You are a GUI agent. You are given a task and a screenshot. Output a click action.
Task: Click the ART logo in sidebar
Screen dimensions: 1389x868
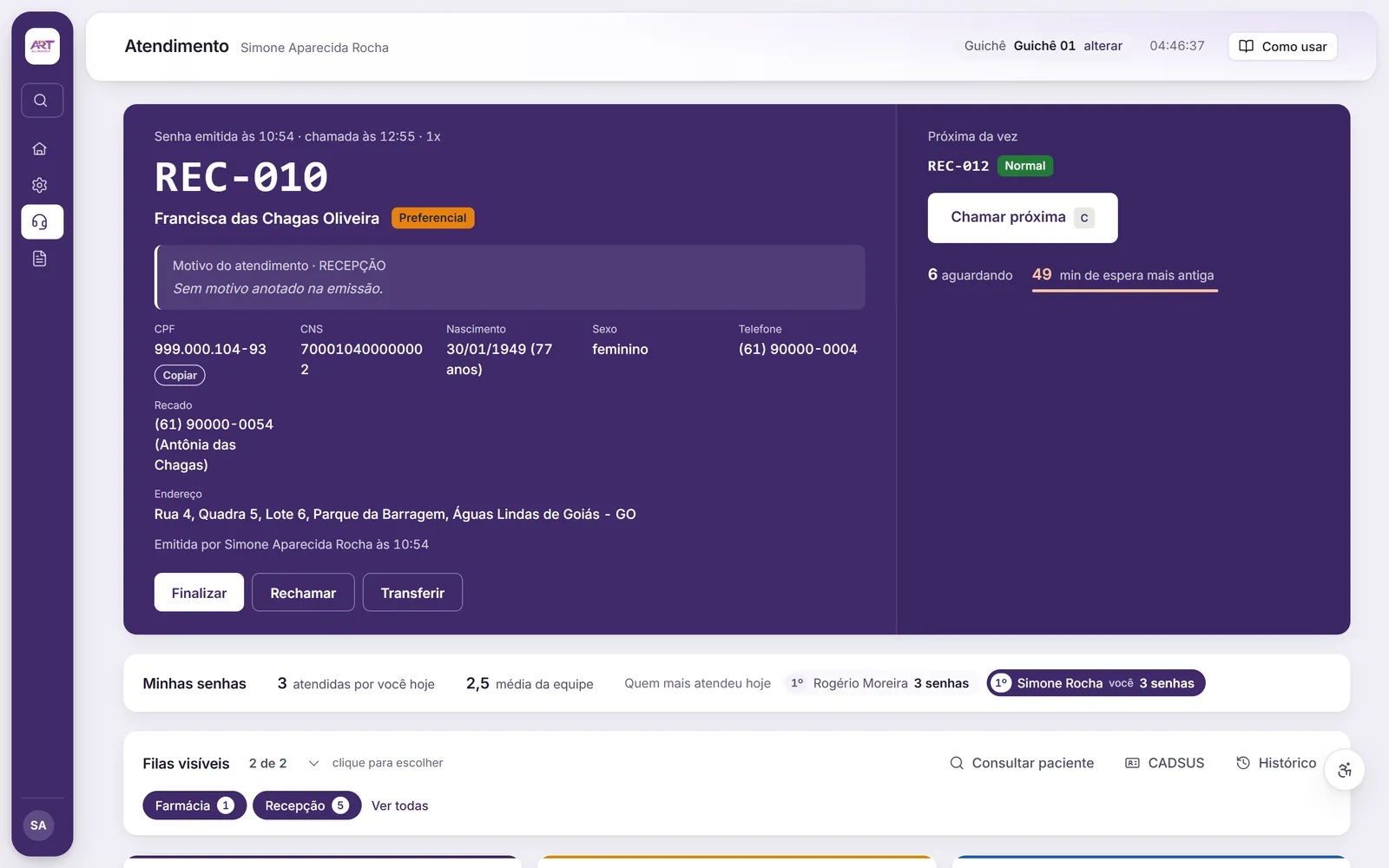click(x=42, y=46)
